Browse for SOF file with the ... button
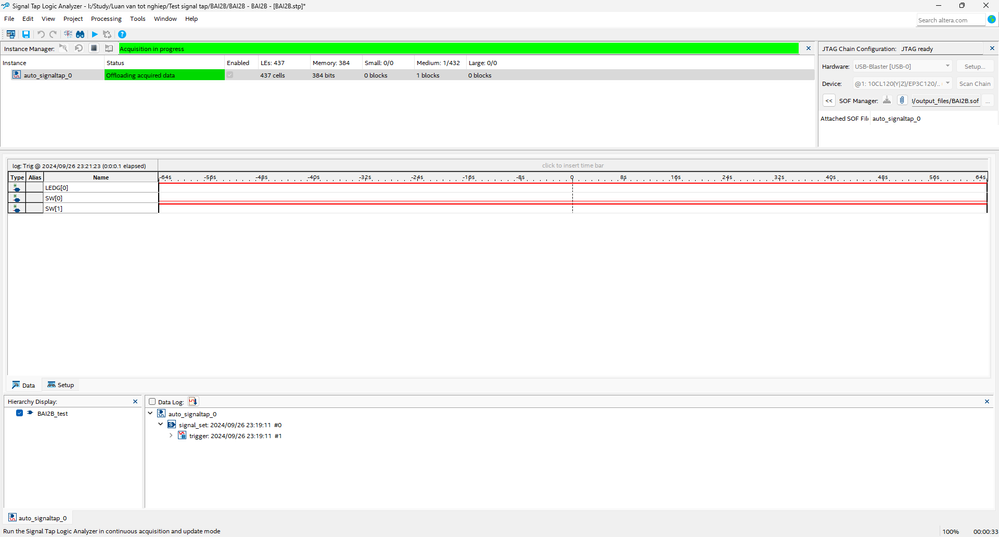The height and width of the screenshot is (537, 999). [988, 101]
